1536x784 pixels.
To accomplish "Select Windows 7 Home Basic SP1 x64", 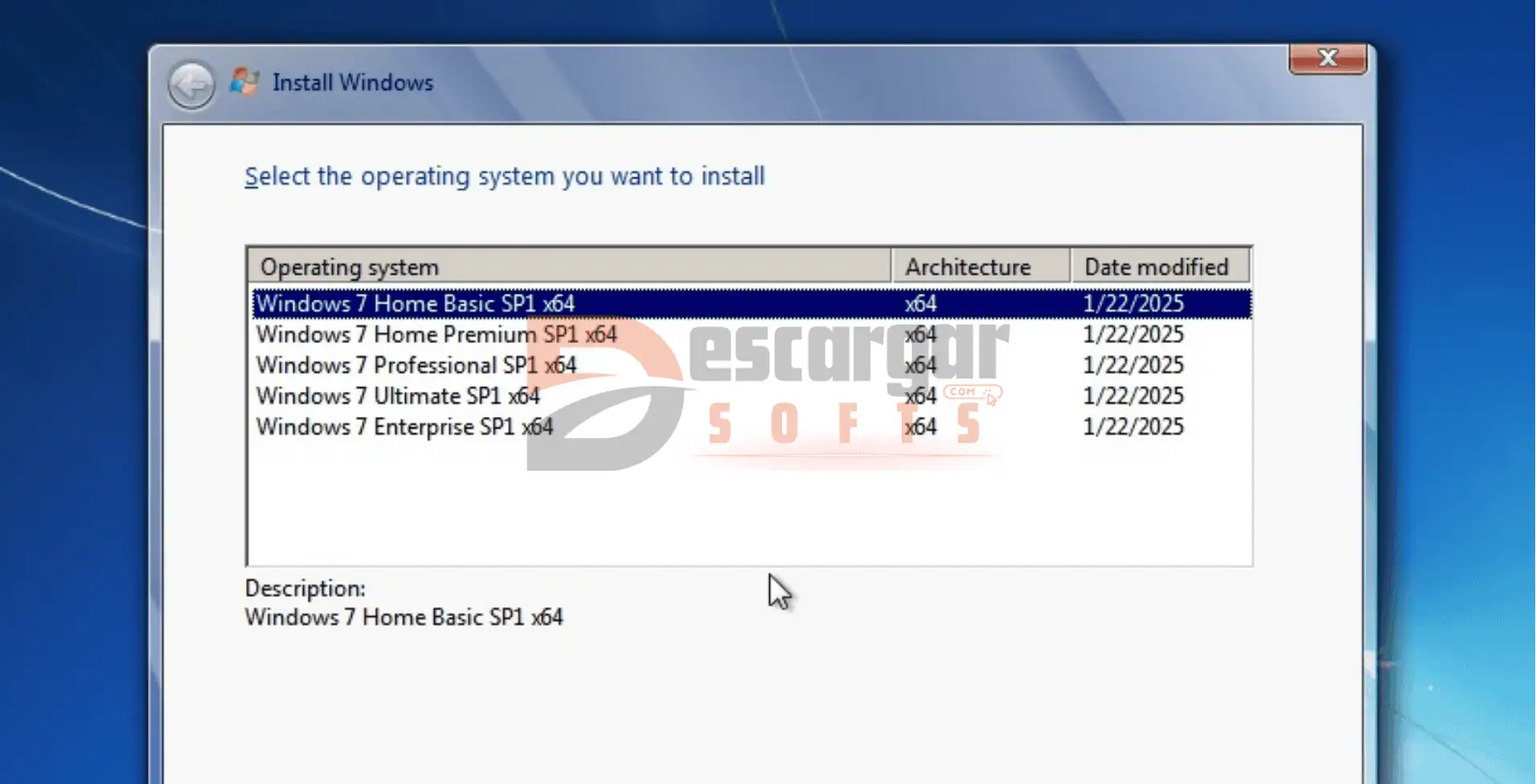I will coord(751,304).
